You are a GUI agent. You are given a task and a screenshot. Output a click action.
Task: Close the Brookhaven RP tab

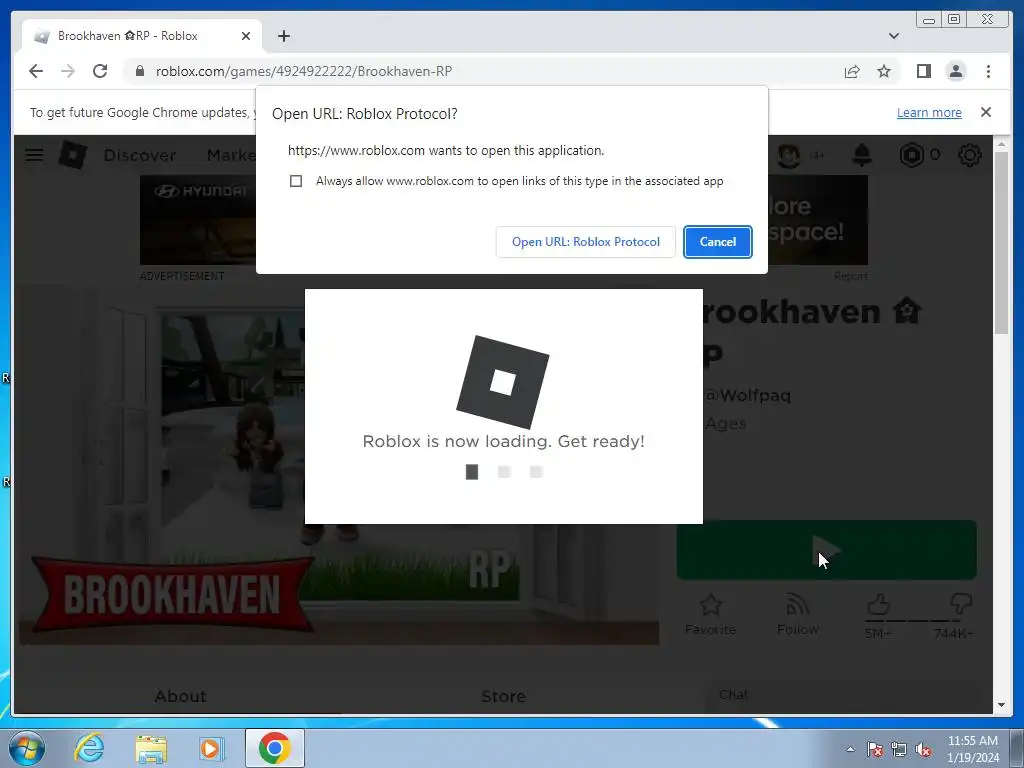tap(246, 36)
